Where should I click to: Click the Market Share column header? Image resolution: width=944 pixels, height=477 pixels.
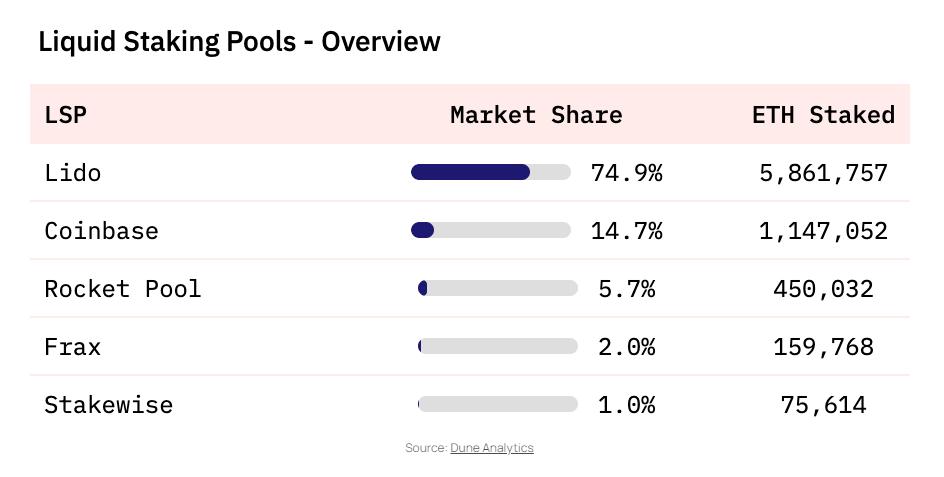point(536,114)
